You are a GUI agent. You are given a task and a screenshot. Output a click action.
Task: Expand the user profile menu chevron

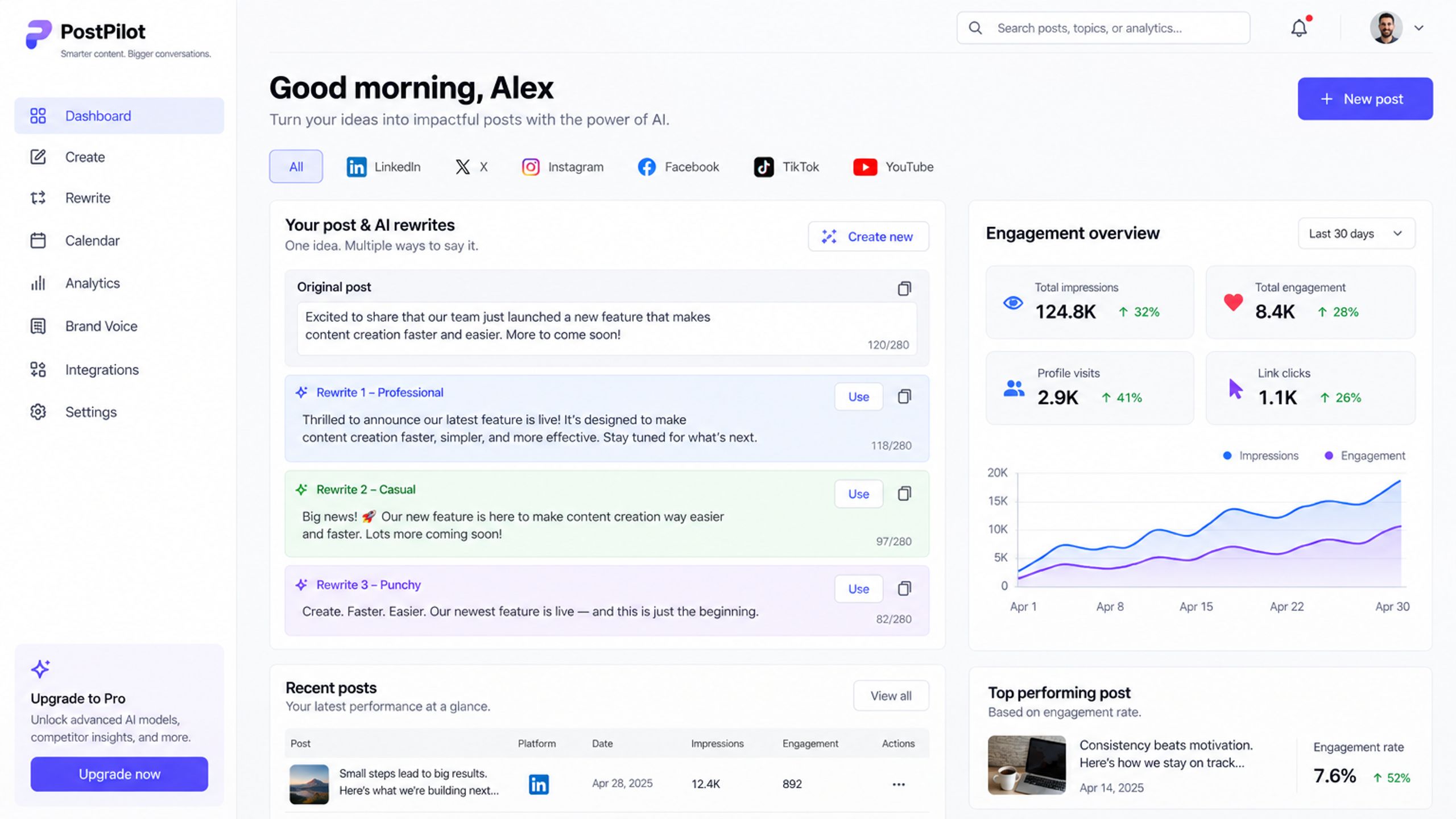click(x=1419, y=28)
